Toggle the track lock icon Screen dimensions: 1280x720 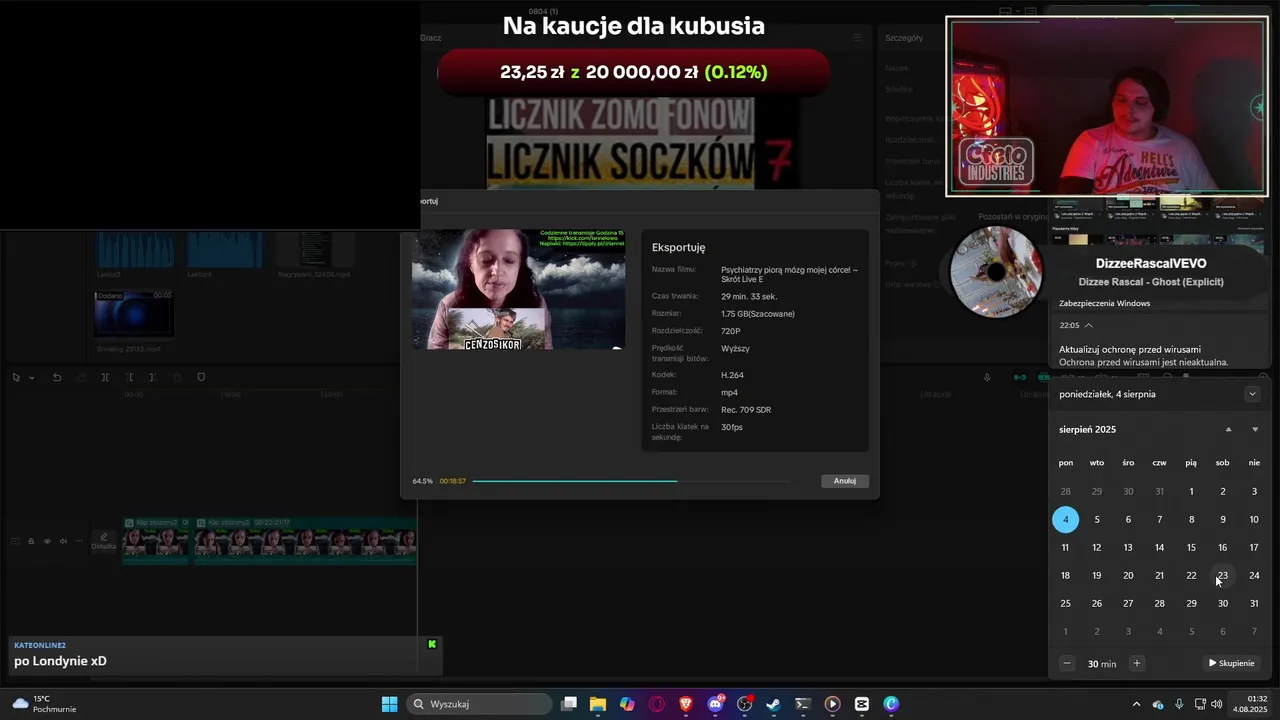(31, 541)
